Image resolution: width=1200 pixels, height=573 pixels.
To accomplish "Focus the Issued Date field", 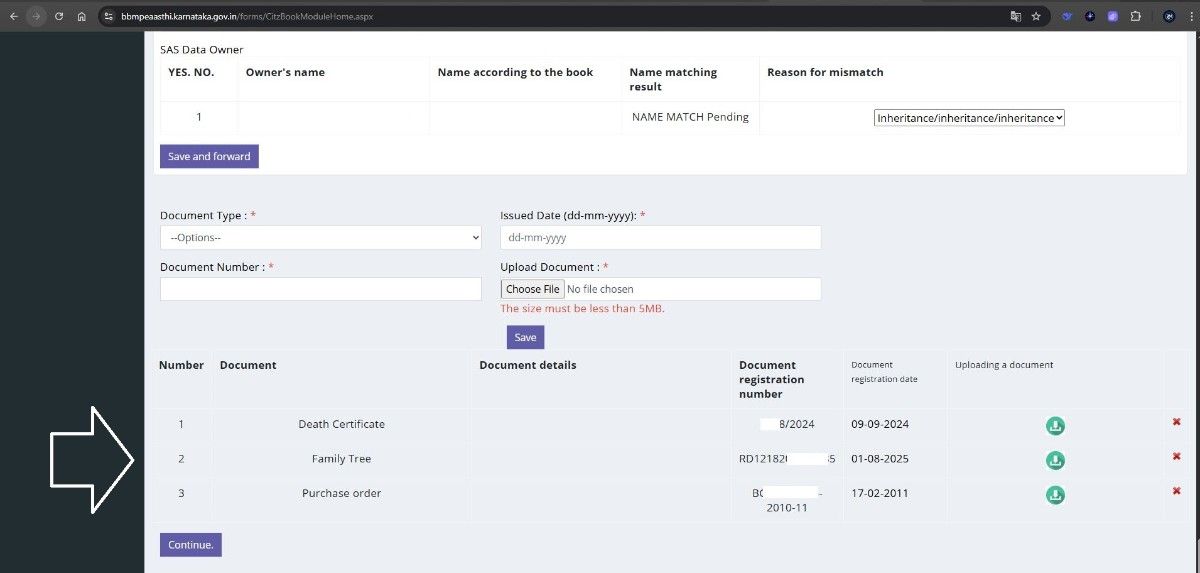I will [660, 238].
